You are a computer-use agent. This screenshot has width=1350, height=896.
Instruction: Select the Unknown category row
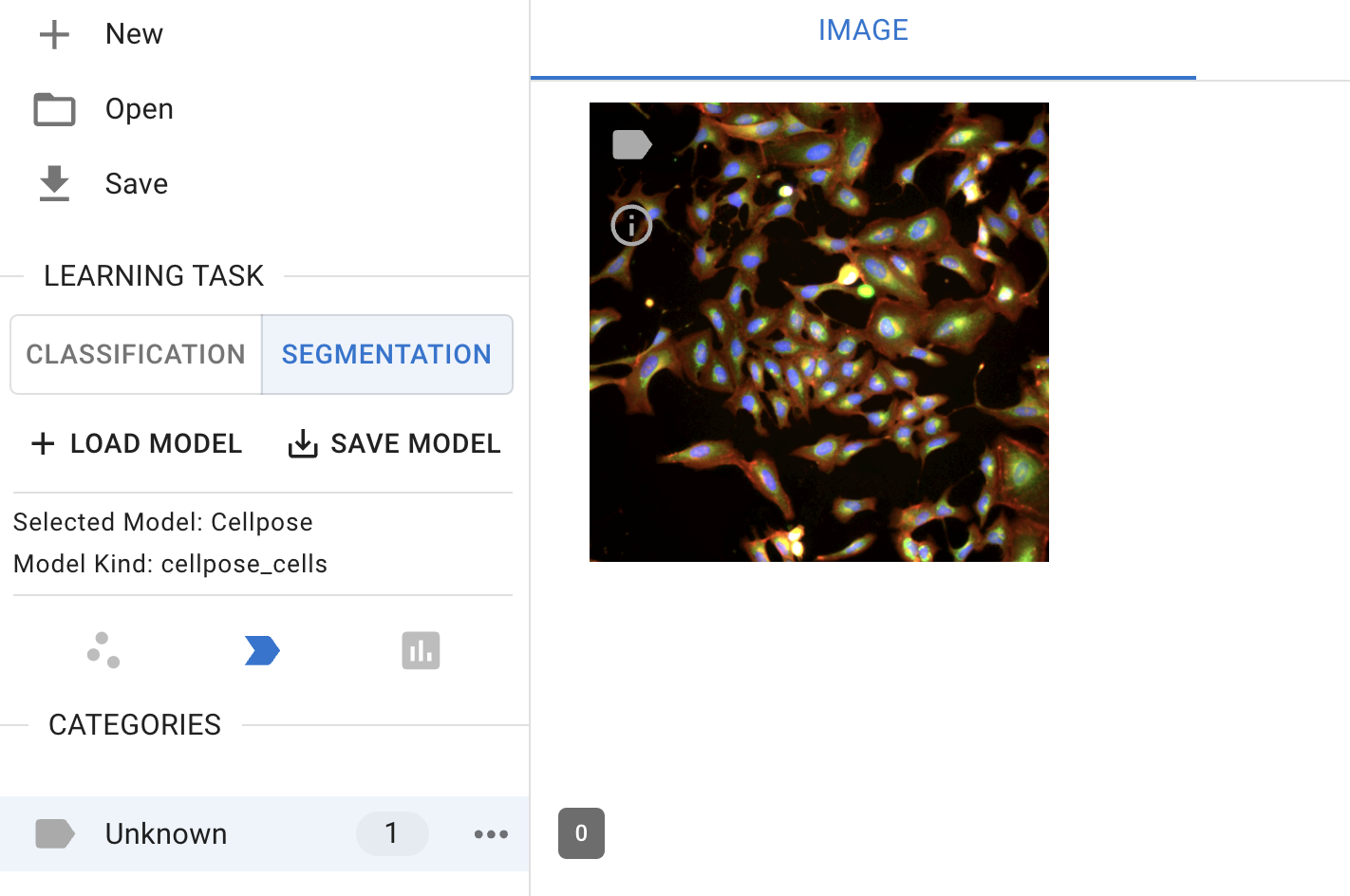pos(265,833)
